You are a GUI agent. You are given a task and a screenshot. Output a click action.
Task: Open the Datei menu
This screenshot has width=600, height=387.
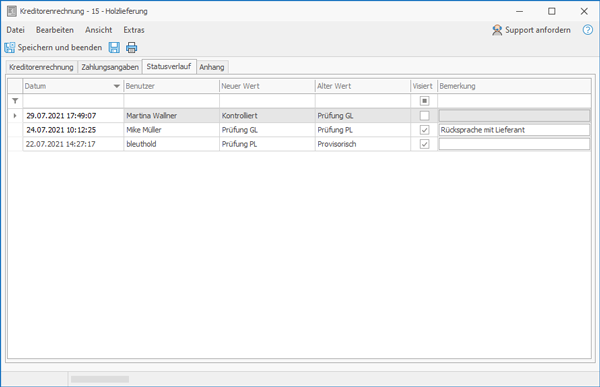tap(15, 30)
